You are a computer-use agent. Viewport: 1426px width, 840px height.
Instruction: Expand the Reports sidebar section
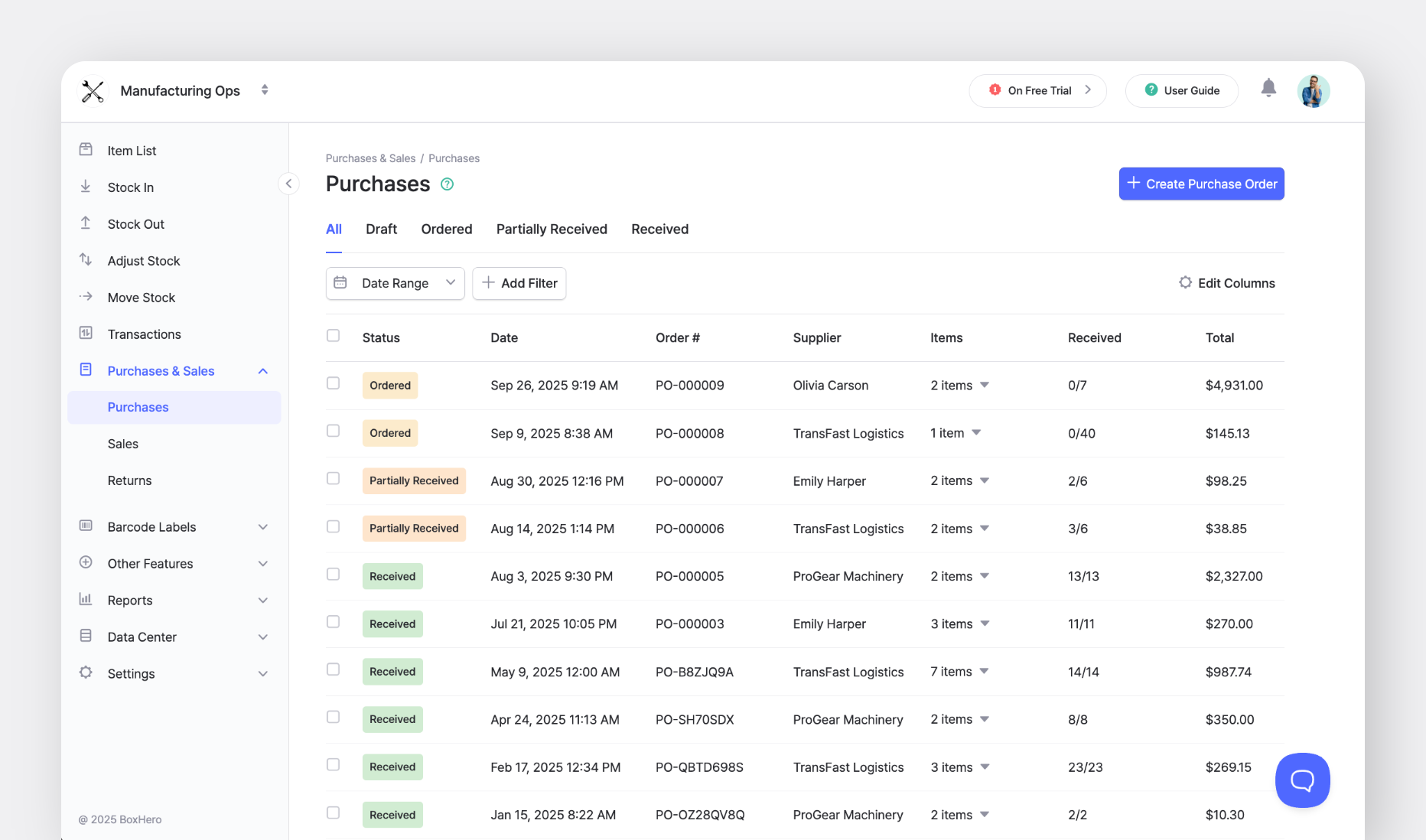263,600
